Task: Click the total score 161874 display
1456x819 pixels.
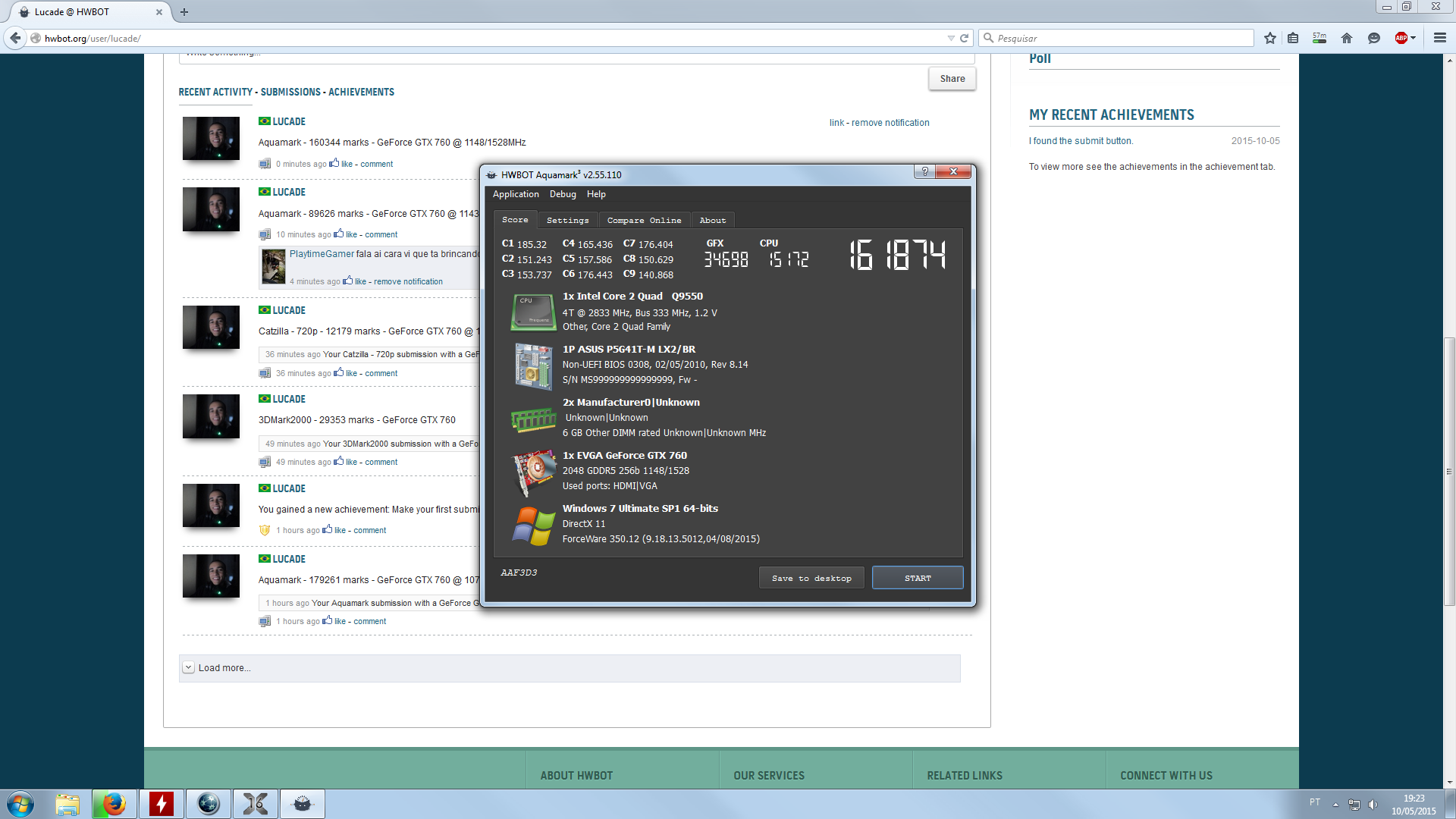Action: tap(897, 255)
